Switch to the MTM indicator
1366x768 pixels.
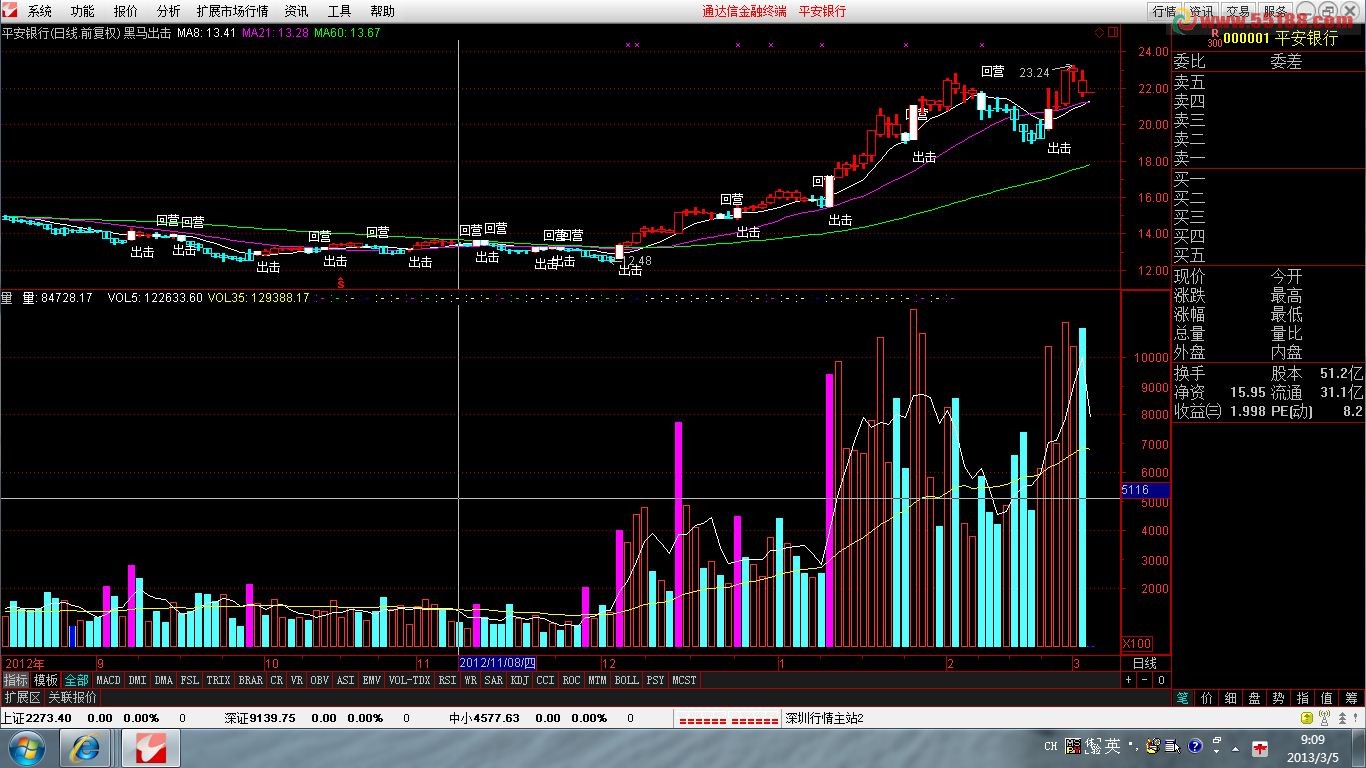(x=597, y=680)
